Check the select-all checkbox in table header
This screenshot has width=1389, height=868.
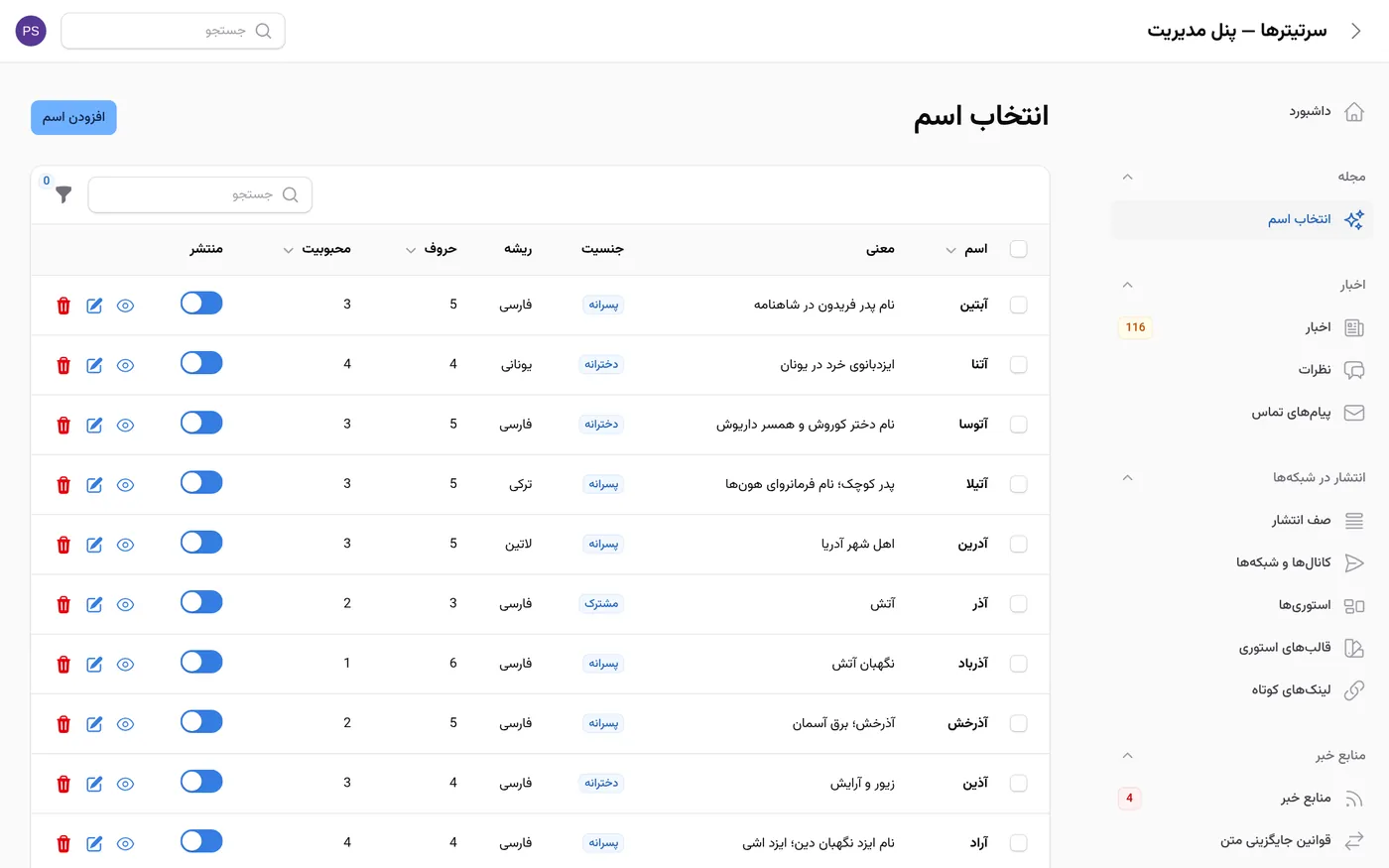[1018, 249]
